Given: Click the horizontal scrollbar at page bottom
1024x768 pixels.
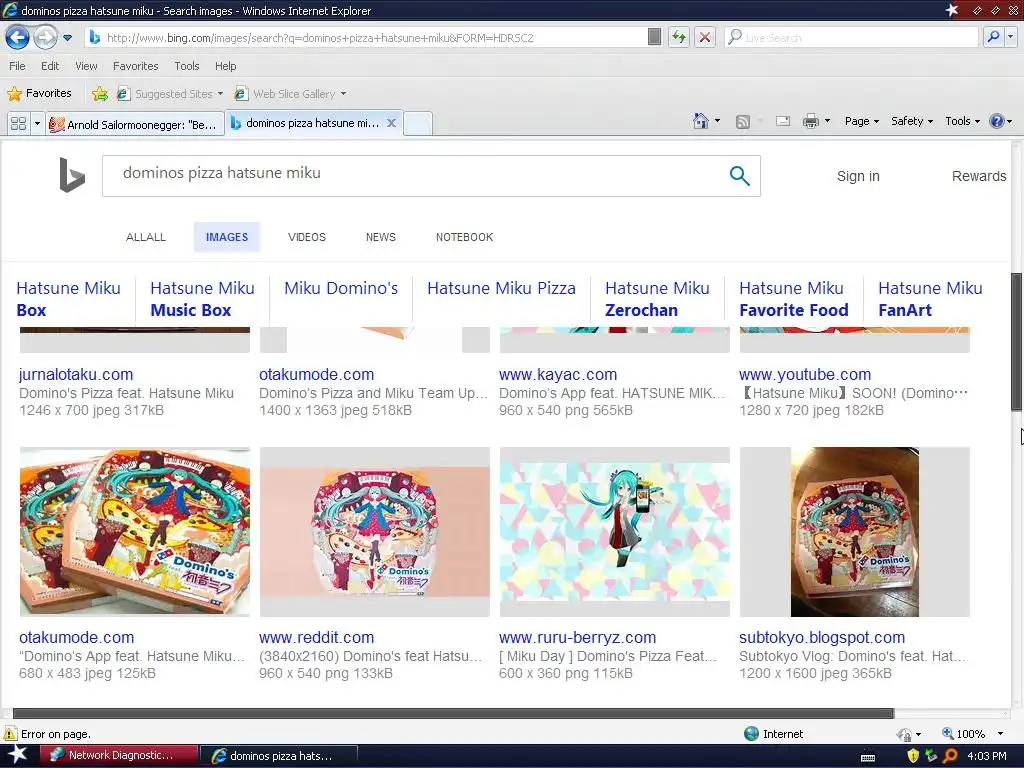Looking at the screenshot, I should pyautogui.click(x=453, y=713).
